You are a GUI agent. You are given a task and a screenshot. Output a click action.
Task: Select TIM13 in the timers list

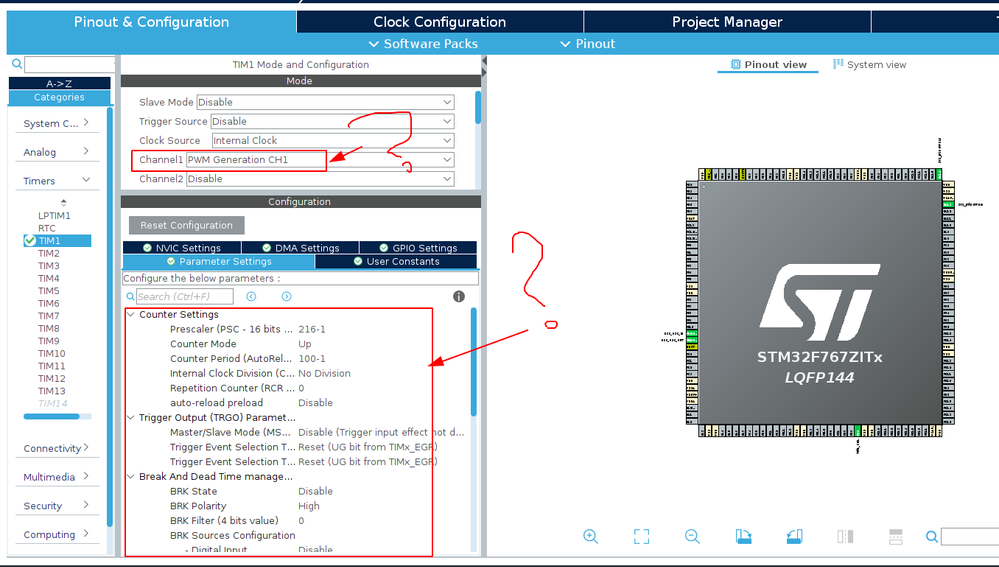(51, 391)
